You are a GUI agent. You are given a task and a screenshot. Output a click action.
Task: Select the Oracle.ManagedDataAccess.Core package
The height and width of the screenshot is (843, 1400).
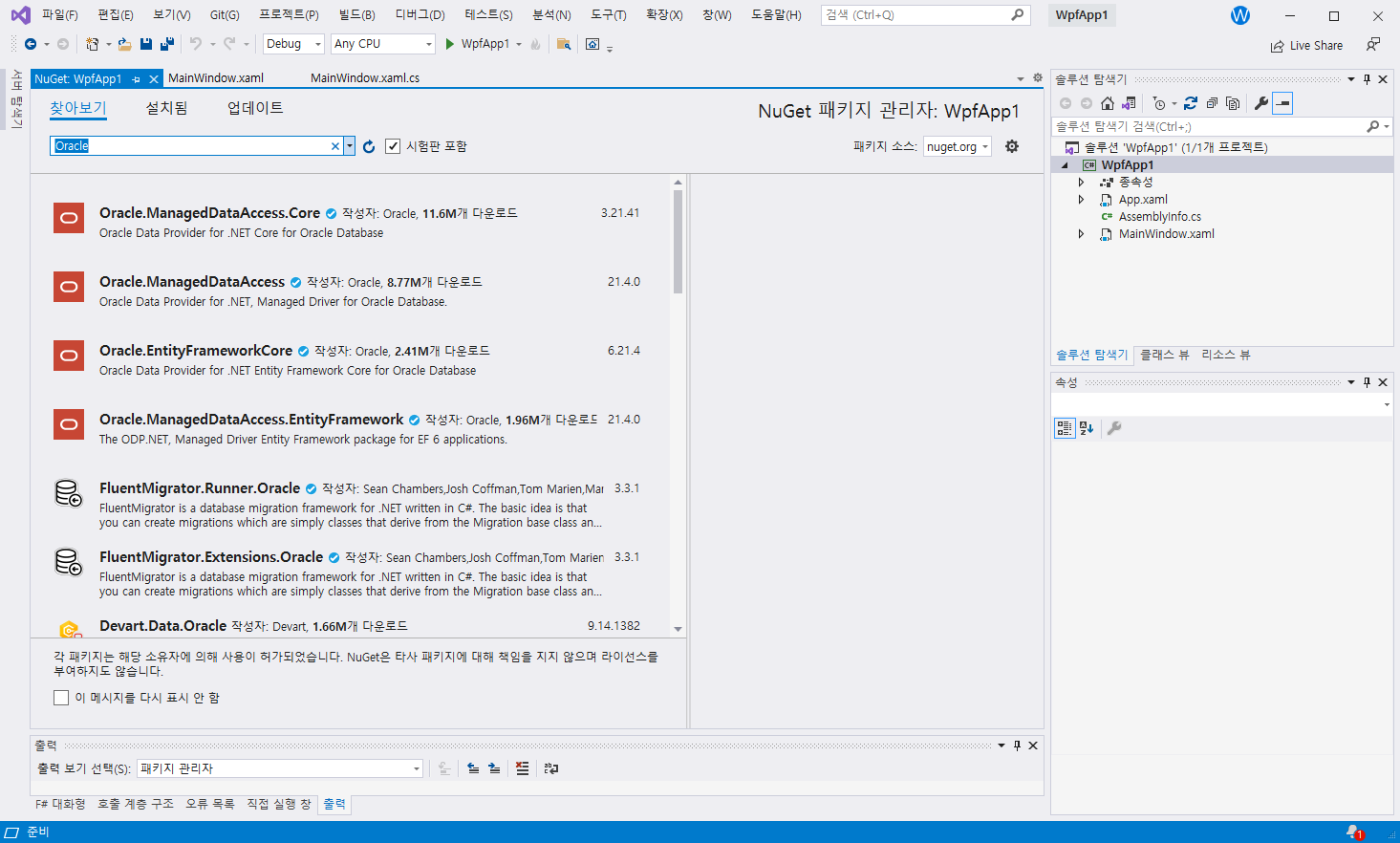[x=350, y=222]
